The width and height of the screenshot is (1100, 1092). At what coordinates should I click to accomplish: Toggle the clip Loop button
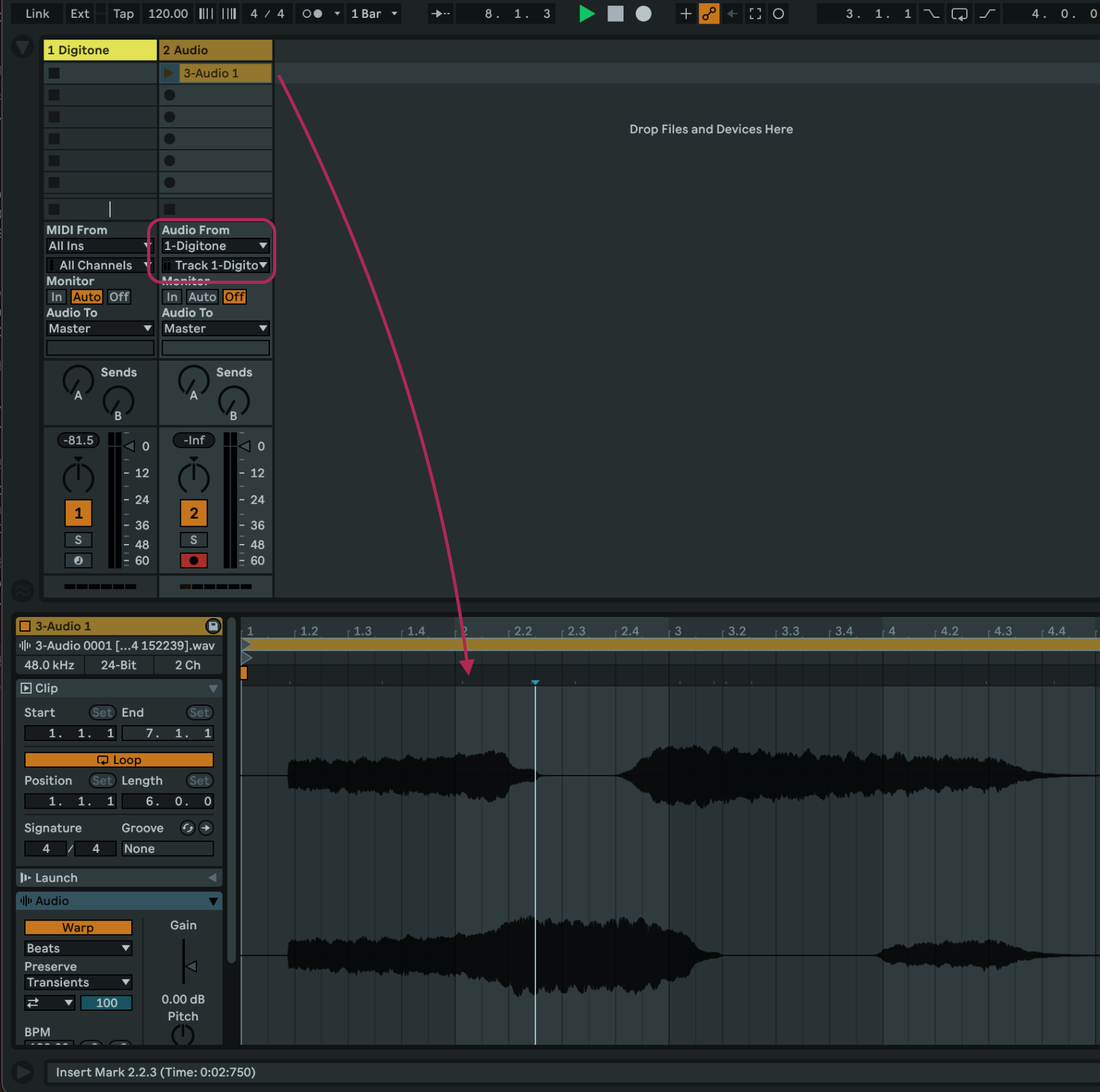119,760
